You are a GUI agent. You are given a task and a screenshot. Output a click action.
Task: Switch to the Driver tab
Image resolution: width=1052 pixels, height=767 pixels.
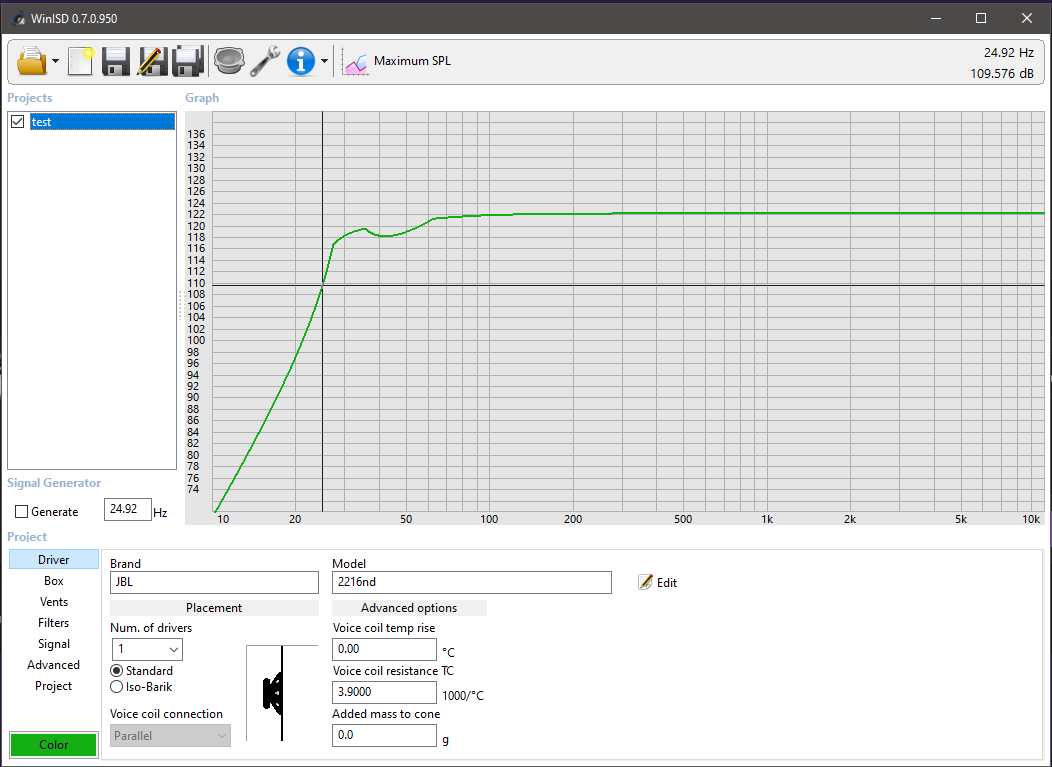tap(54, 560)
